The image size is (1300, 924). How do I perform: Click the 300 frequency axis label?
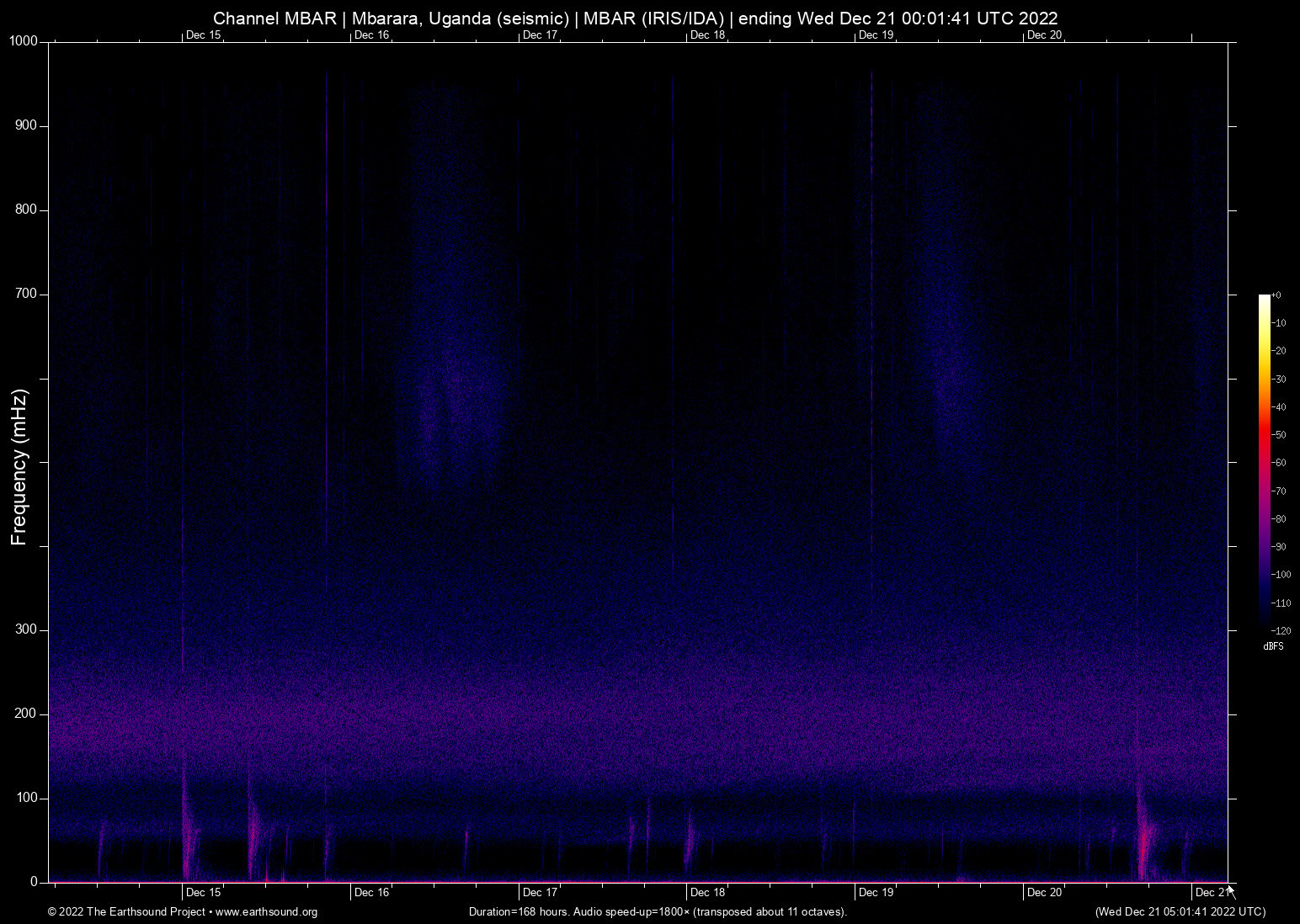point(27,629)
